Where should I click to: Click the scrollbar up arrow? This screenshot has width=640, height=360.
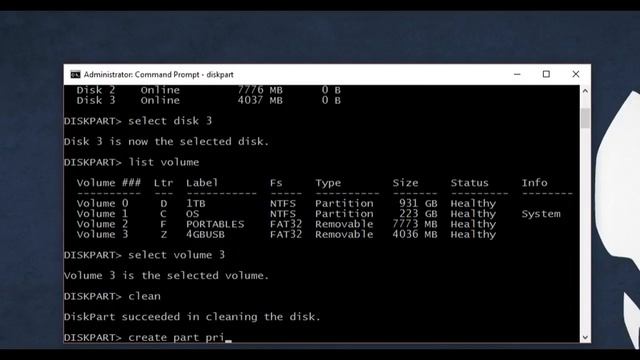(585, 91)
